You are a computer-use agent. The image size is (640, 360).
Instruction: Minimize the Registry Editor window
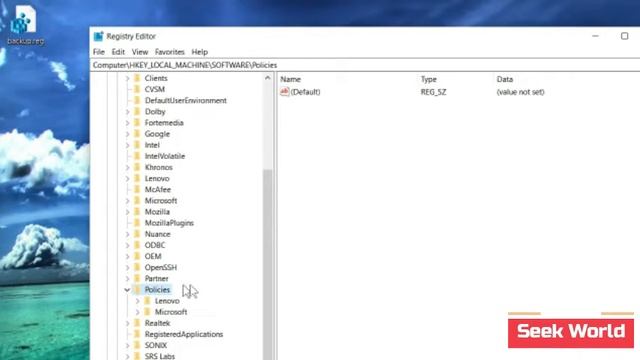coord(596,36)
